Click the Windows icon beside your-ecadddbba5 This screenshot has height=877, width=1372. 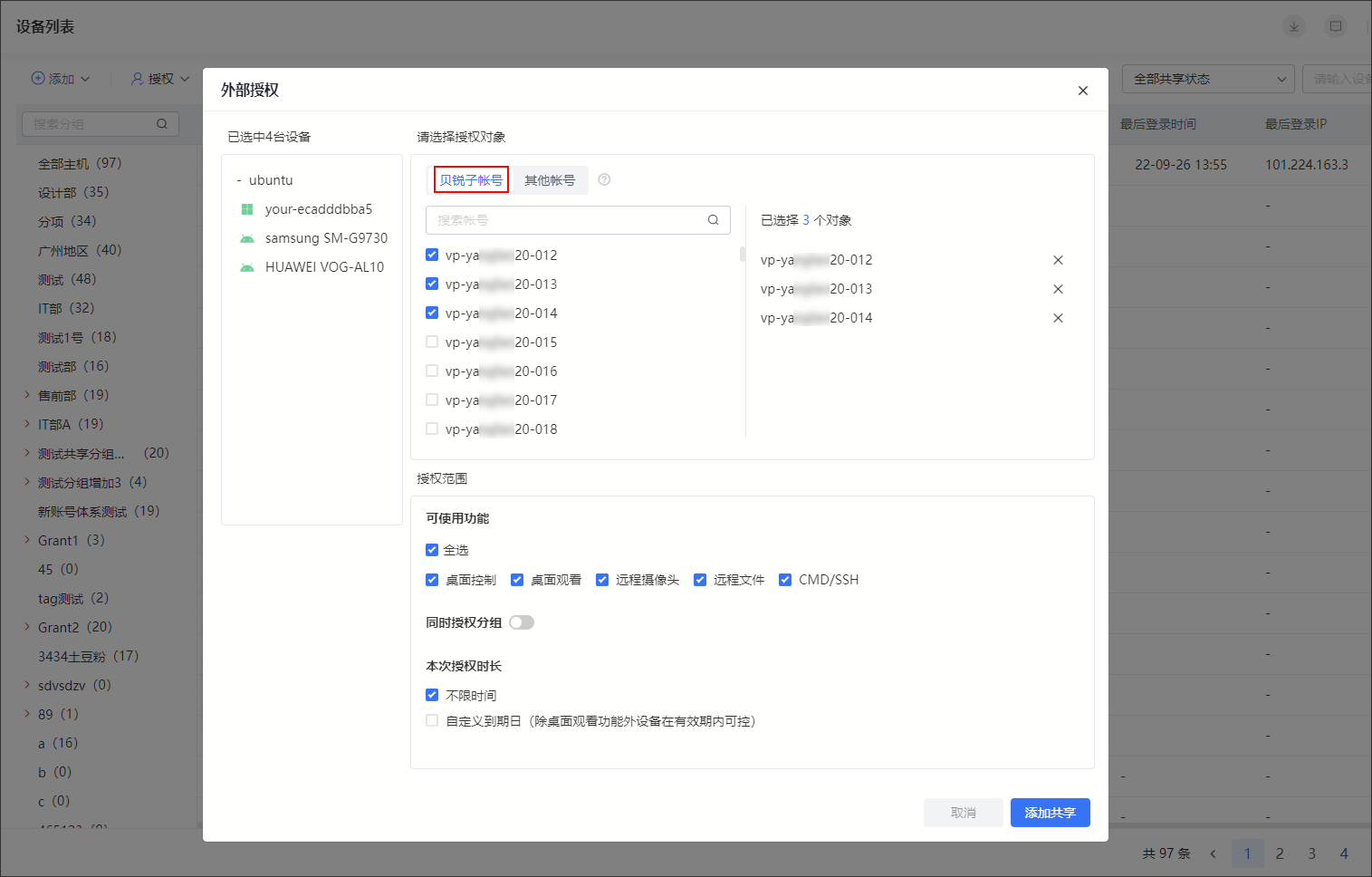click(x=247, y=209)
